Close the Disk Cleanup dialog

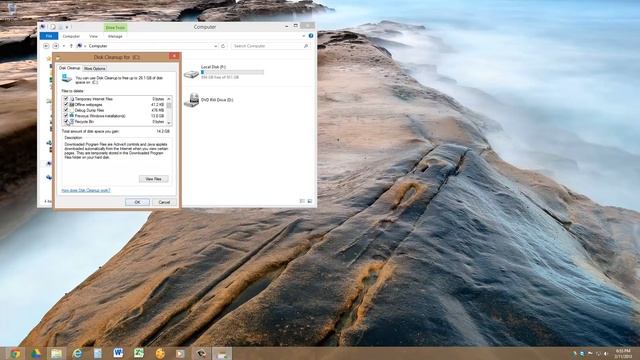[x=174, y=56]
